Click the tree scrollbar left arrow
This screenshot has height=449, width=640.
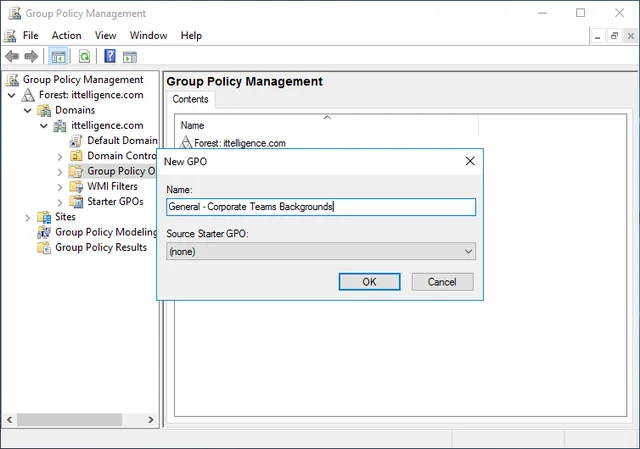pos(10,420)
